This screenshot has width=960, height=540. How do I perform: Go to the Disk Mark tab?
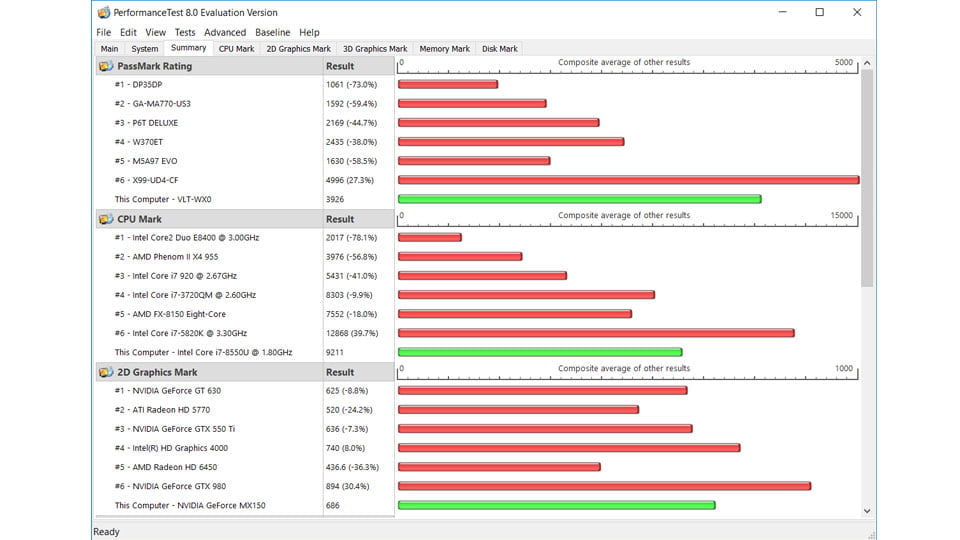point(500,48)
